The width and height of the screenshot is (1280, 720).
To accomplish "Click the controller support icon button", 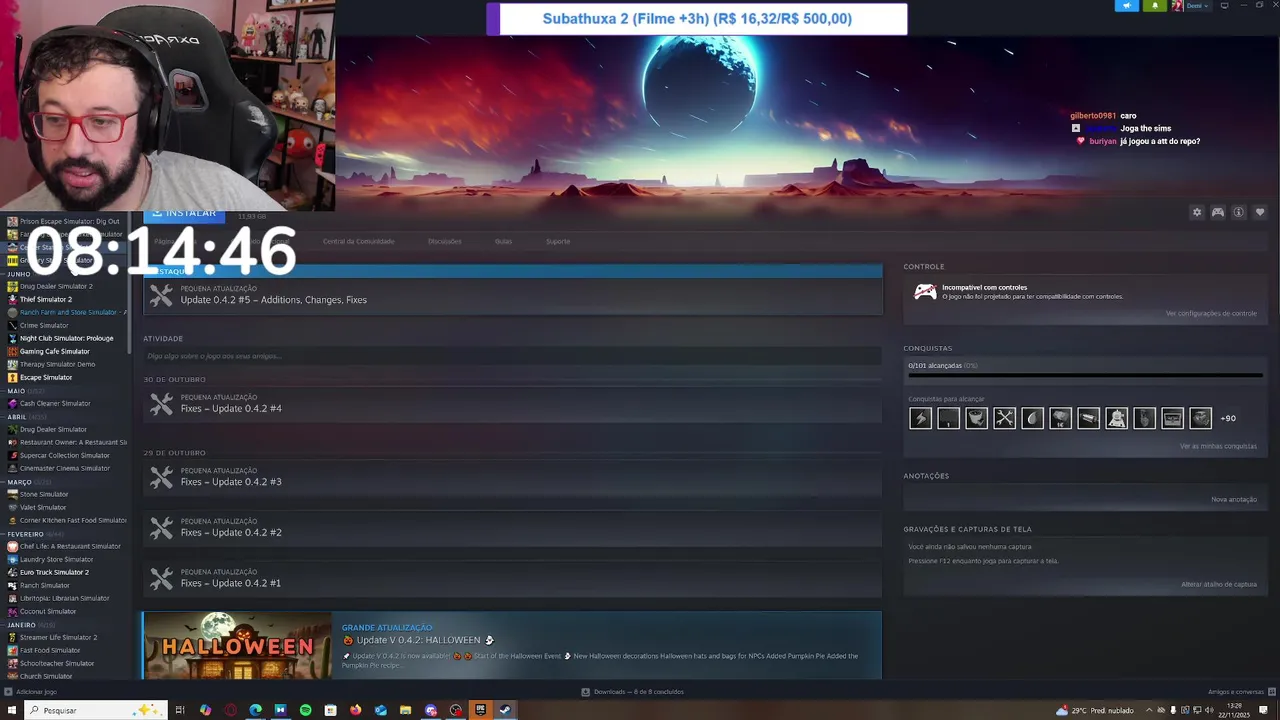I will pos(1217,212).
